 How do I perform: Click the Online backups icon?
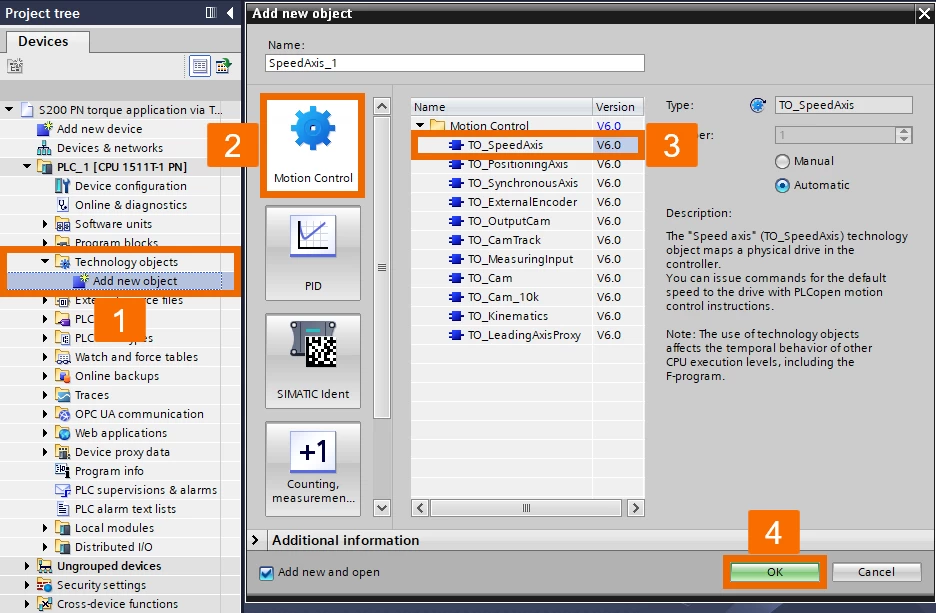(63, 376)
